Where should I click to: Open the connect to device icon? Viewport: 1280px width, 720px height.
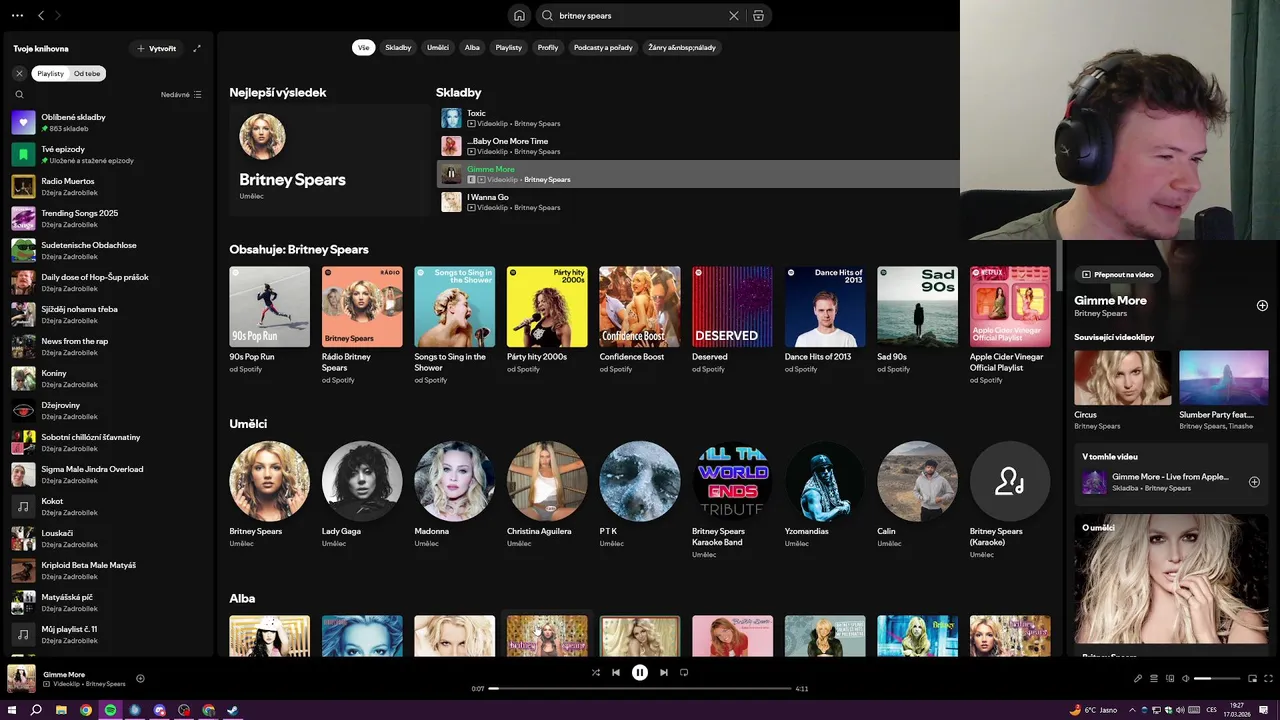click(1170, 678)
